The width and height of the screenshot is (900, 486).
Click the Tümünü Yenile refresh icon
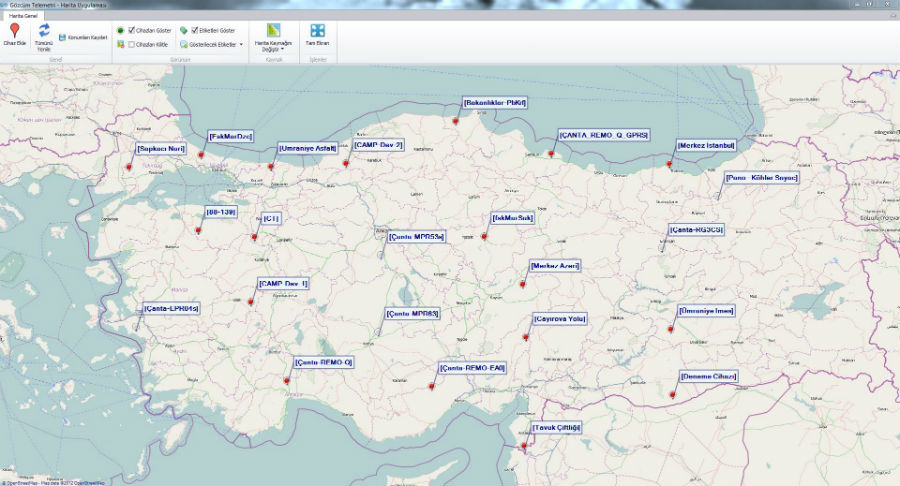coord(44,31)
